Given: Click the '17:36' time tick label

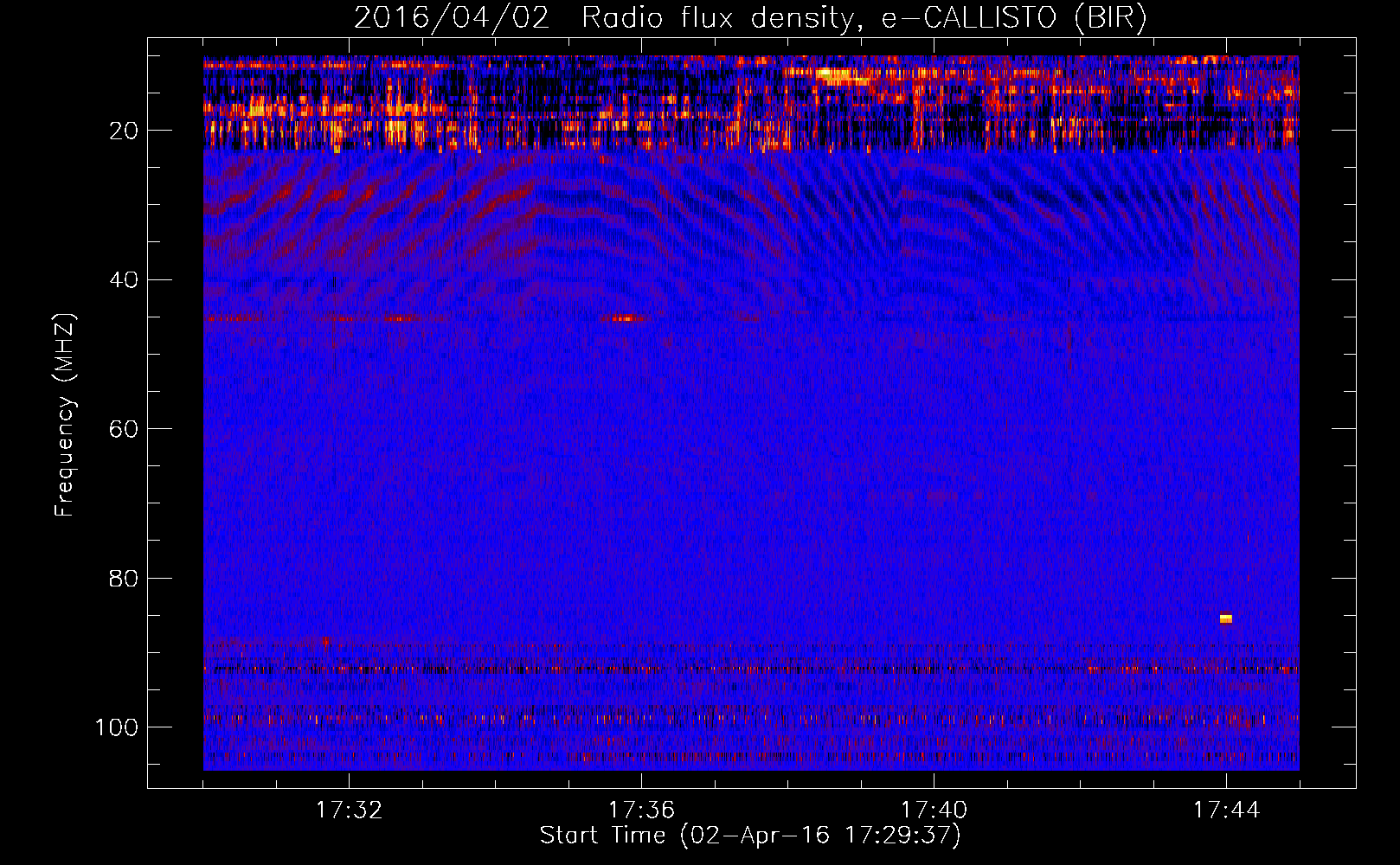Looking at the screenshot, I should [x=641, y=810].
